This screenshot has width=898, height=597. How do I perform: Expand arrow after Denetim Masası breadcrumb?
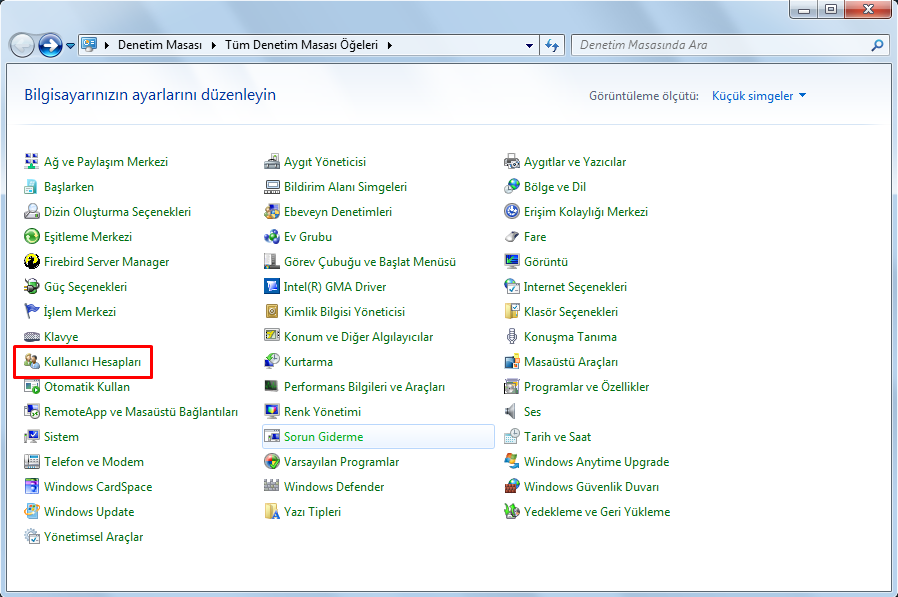[213, 45]
